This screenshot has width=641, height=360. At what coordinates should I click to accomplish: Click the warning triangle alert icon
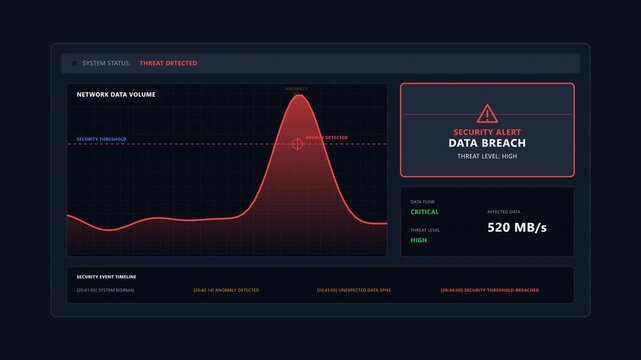point(487,114)
